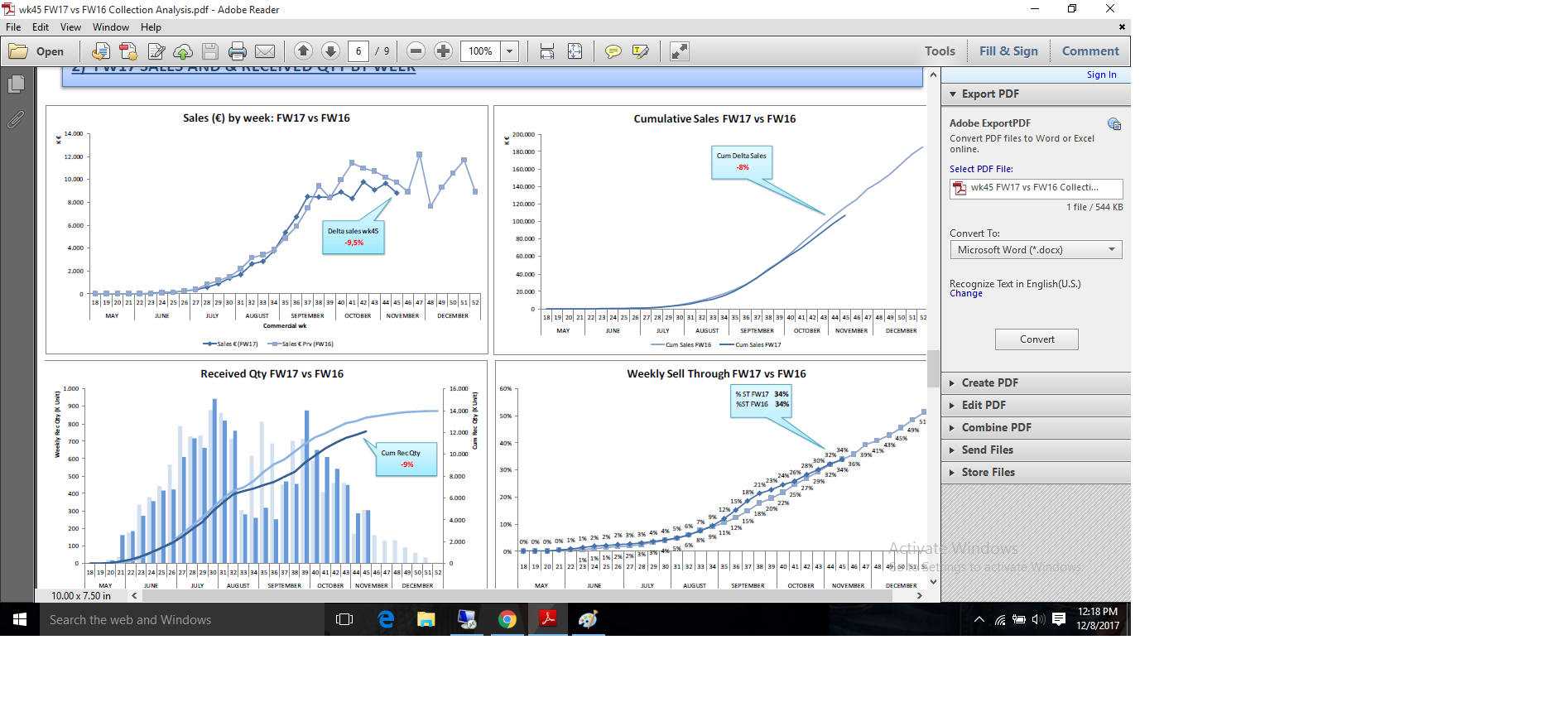The width and height of the screenshot is (1568, 707).
Task: Open the page thumbnails panel icon
Action: (16, 84)
